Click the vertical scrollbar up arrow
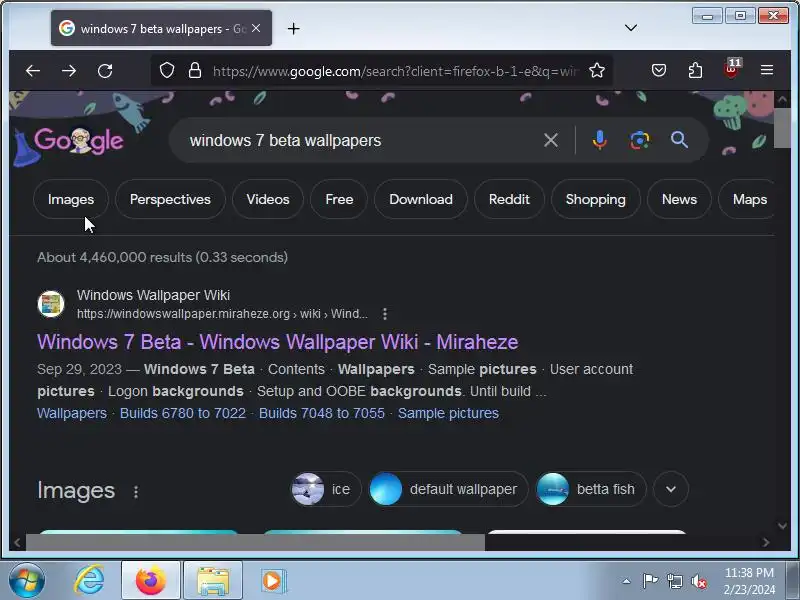 tap(782, 99)
